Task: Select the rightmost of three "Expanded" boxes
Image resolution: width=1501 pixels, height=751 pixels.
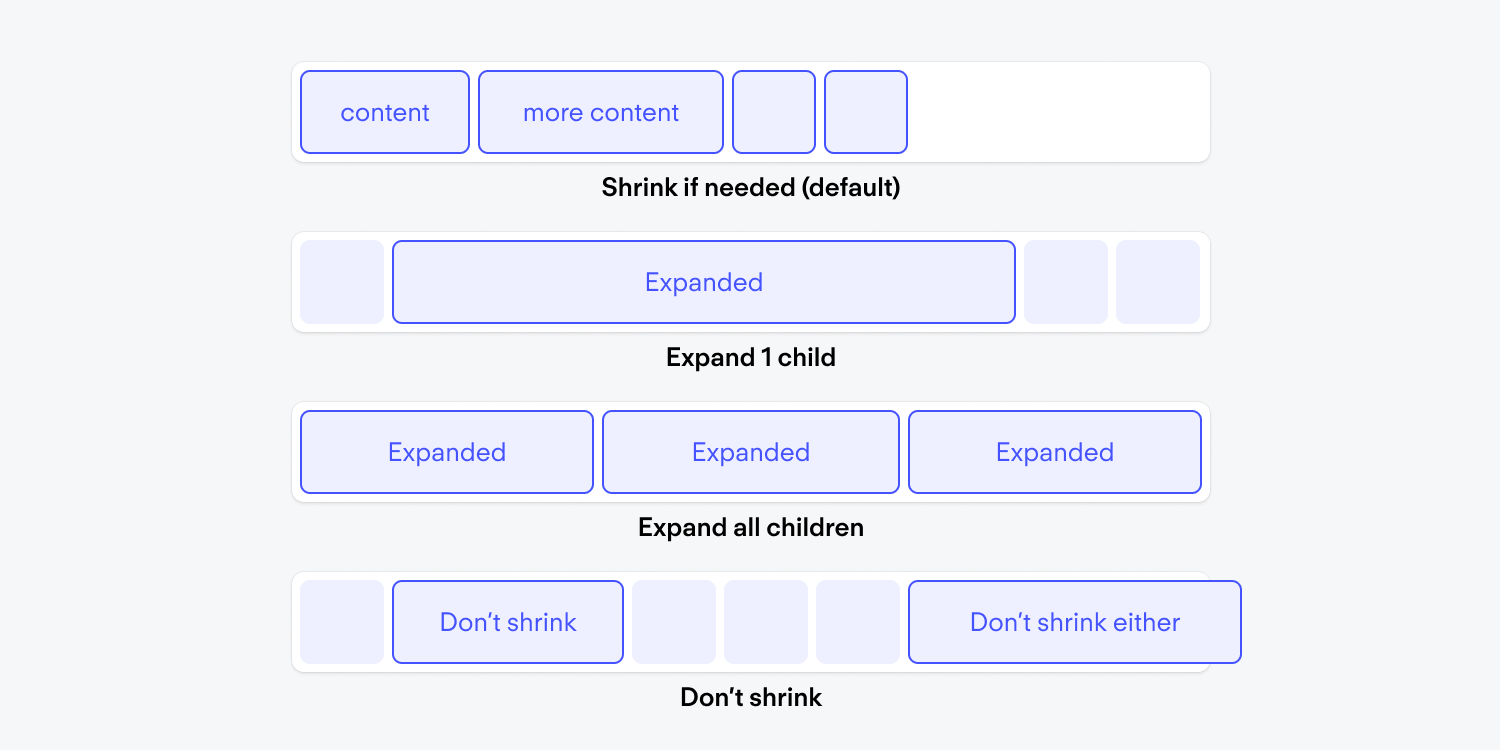Action: 1055,452
